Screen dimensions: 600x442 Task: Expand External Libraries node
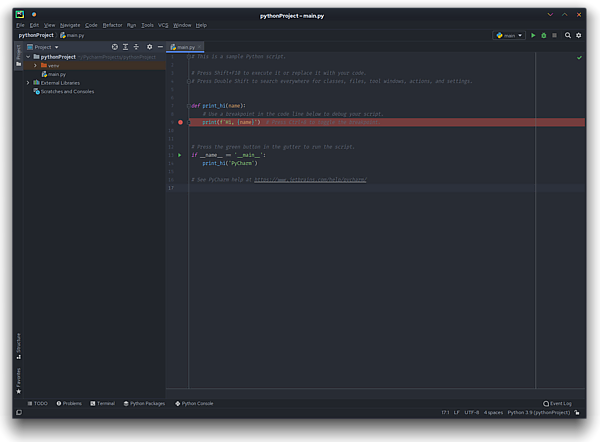(x=28, y=82)
